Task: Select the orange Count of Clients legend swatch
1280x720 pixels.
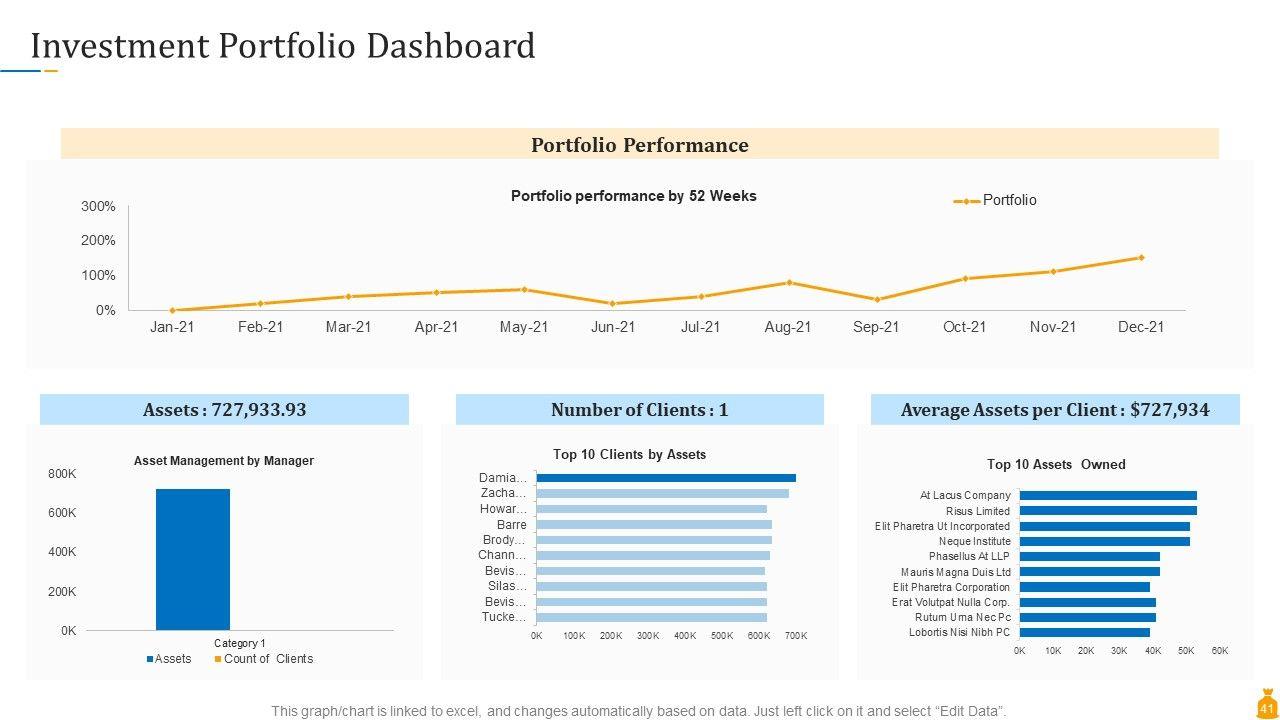Action: 217,659
